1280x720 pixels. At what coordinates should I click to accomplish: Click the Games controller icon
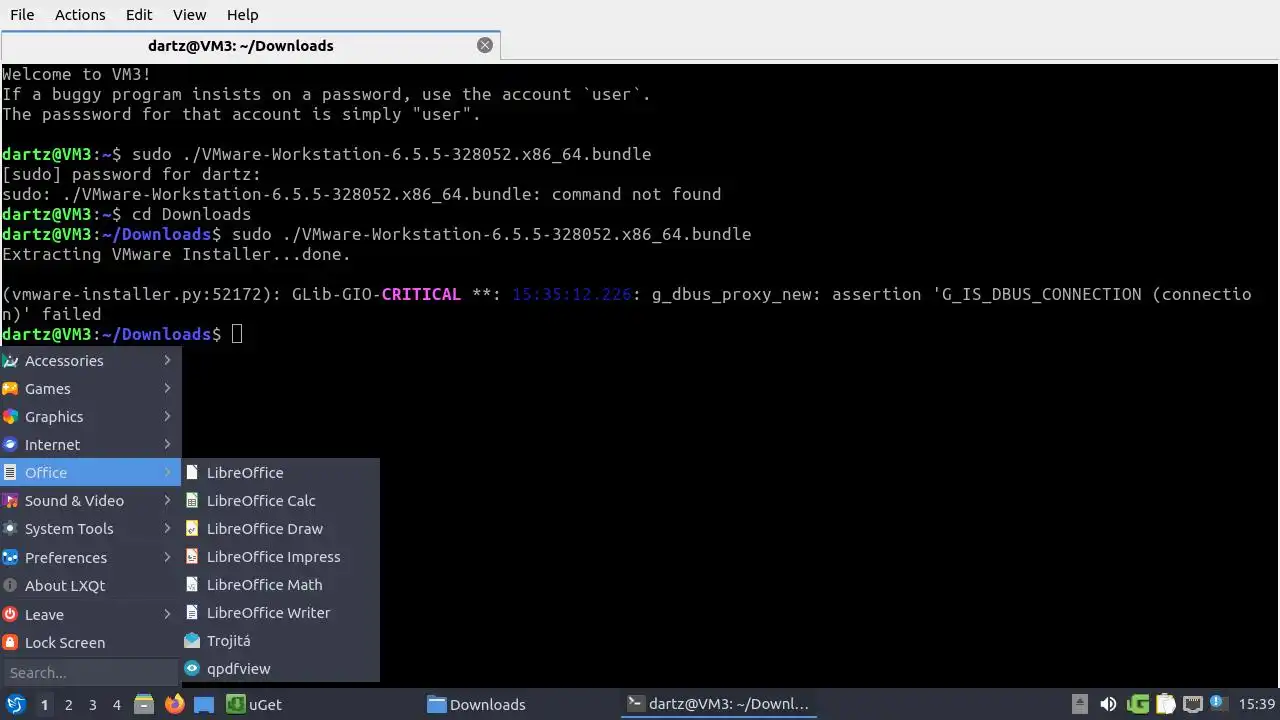coord(10,388)
